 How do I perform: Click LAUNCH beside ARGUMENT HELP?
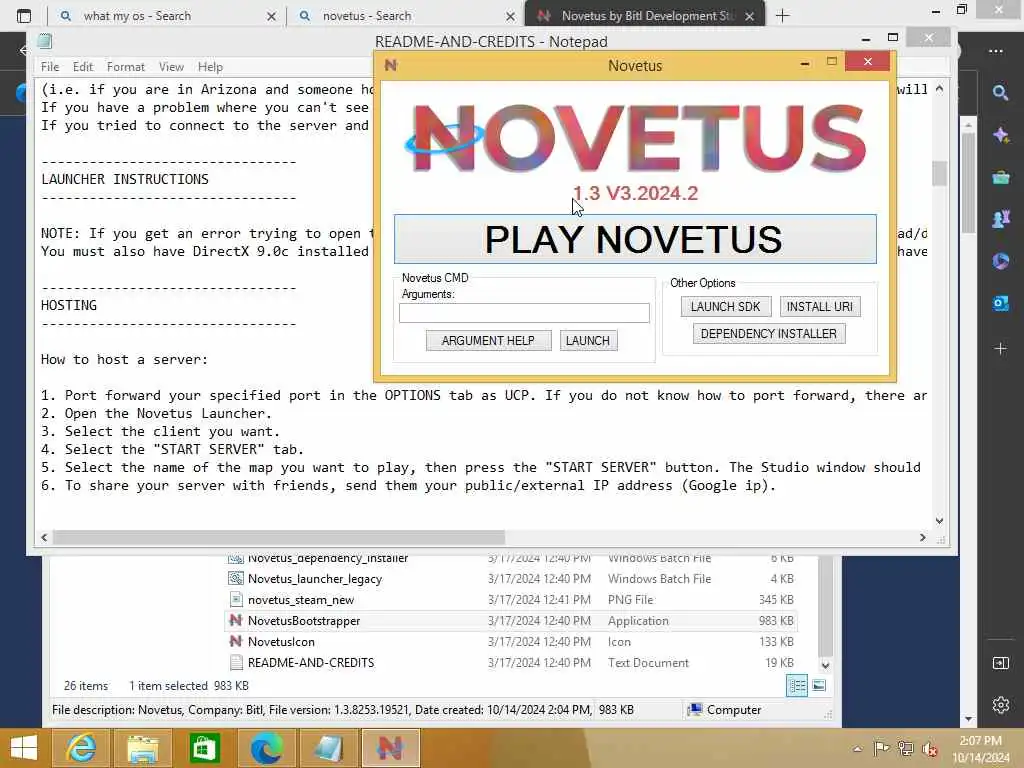[x=588, y=340]
